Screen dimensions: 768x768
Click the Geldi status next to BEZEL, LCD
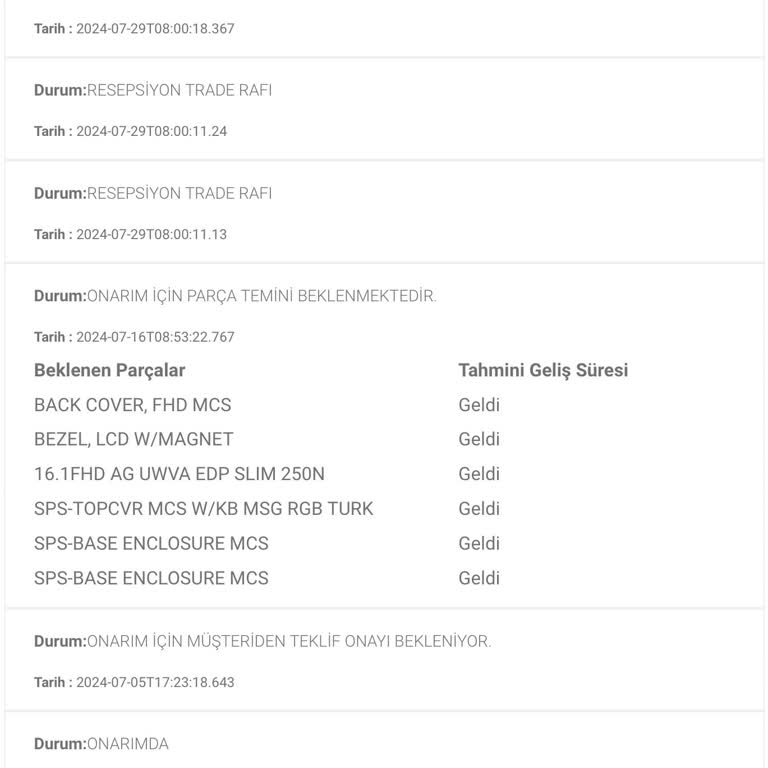[x=479, y=439]
